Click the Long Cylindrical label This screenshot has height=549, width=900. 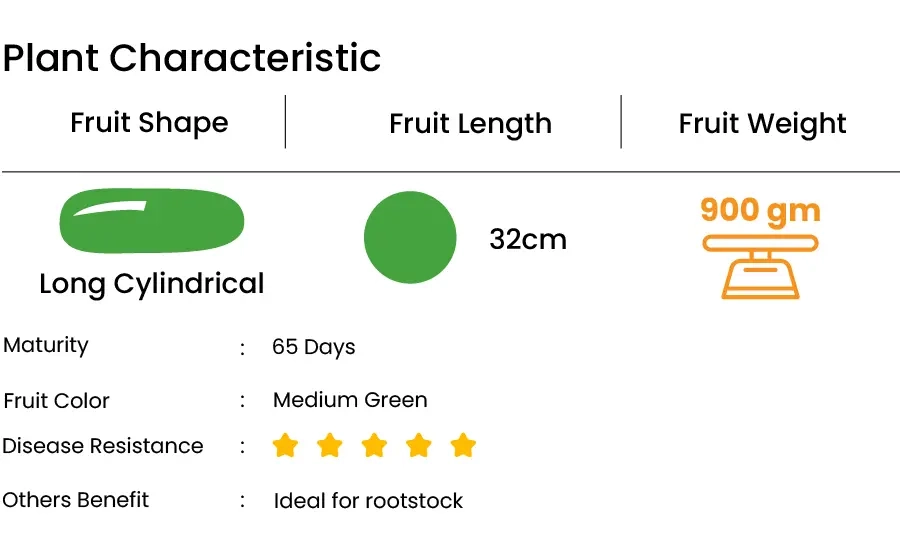click(152, 284)
